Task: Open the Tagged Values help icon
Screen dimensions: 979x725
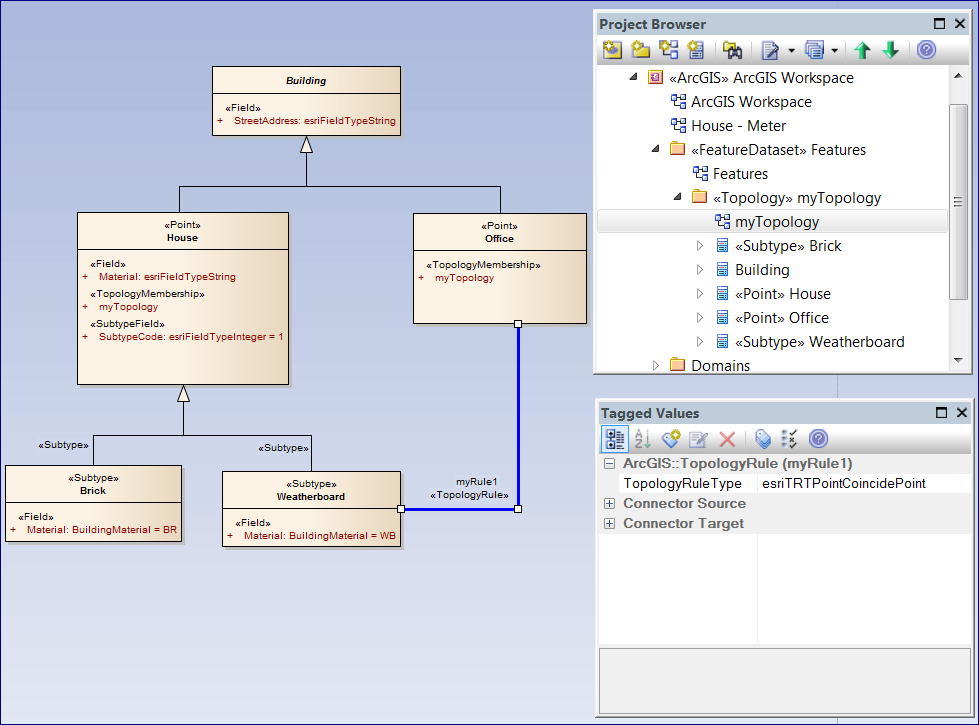Action: [x=818, y=439]
